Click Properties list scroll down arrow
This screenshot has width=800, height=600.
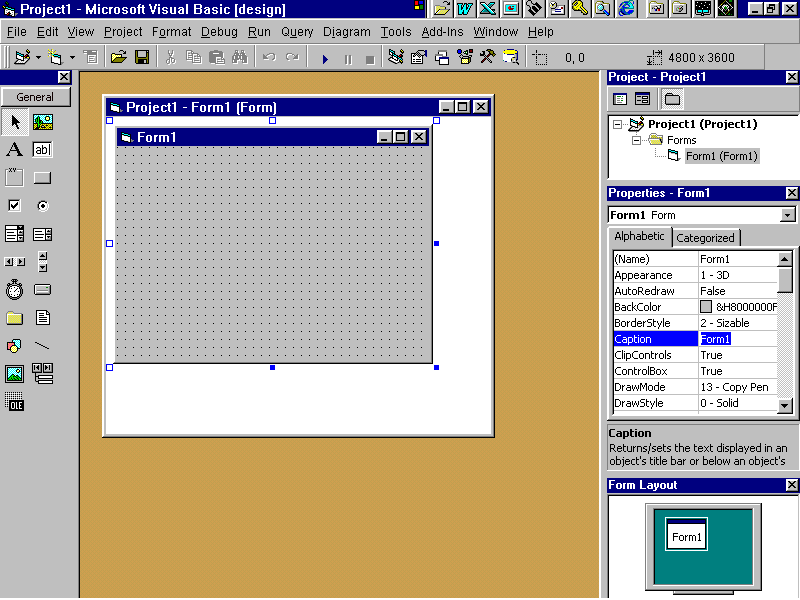click(x=785, y=406)
